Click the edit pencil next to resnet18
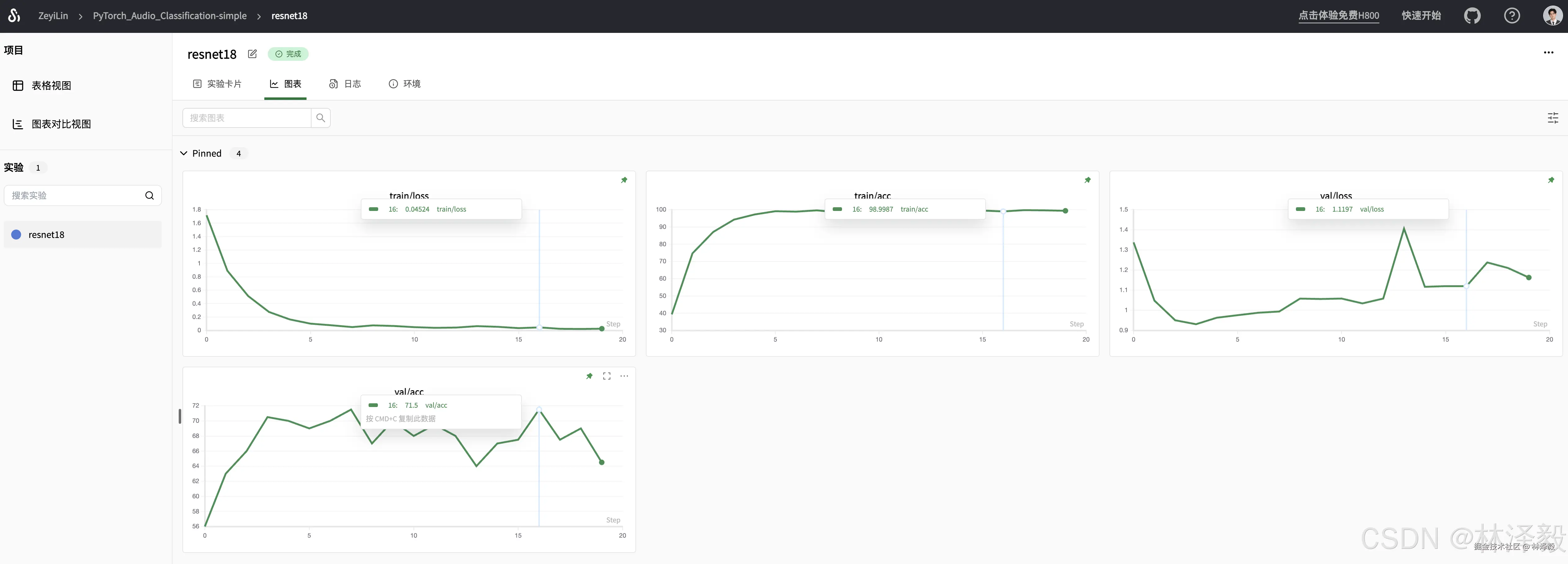1568x564 pixels. tap(252, 54)
